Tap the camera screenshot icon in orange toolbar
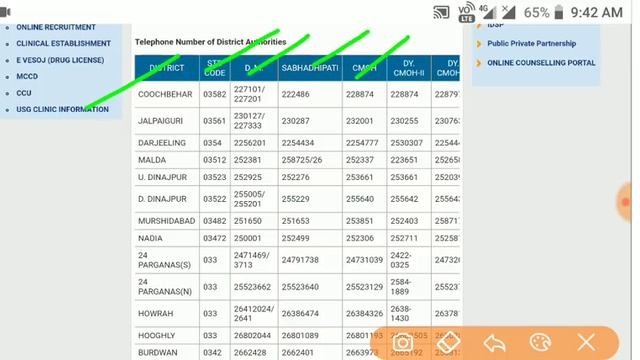 click(x=402, y=342)
